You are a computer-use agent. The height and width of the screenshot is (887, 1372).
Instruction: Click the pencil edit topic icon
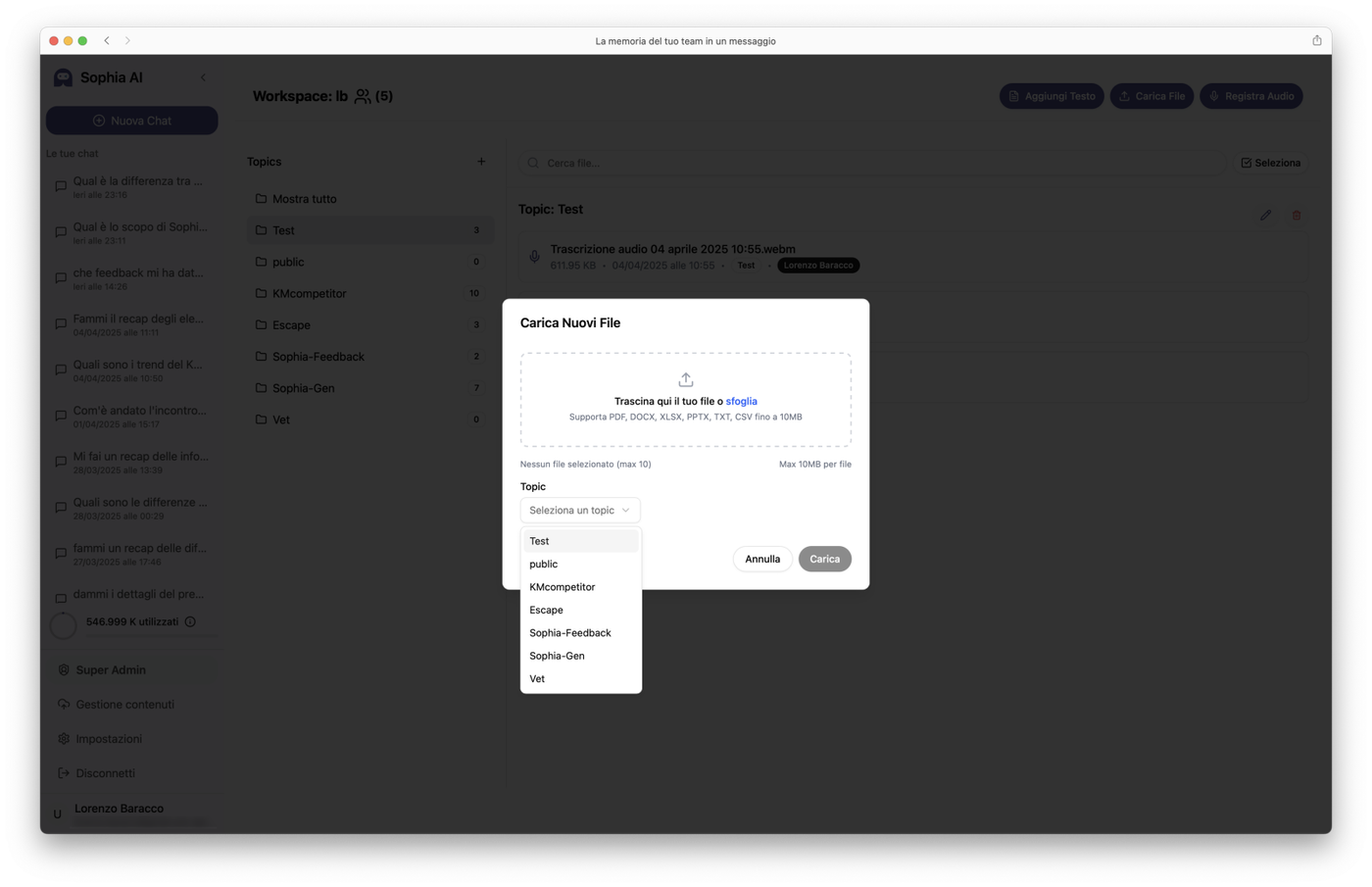click(1265, 215)
